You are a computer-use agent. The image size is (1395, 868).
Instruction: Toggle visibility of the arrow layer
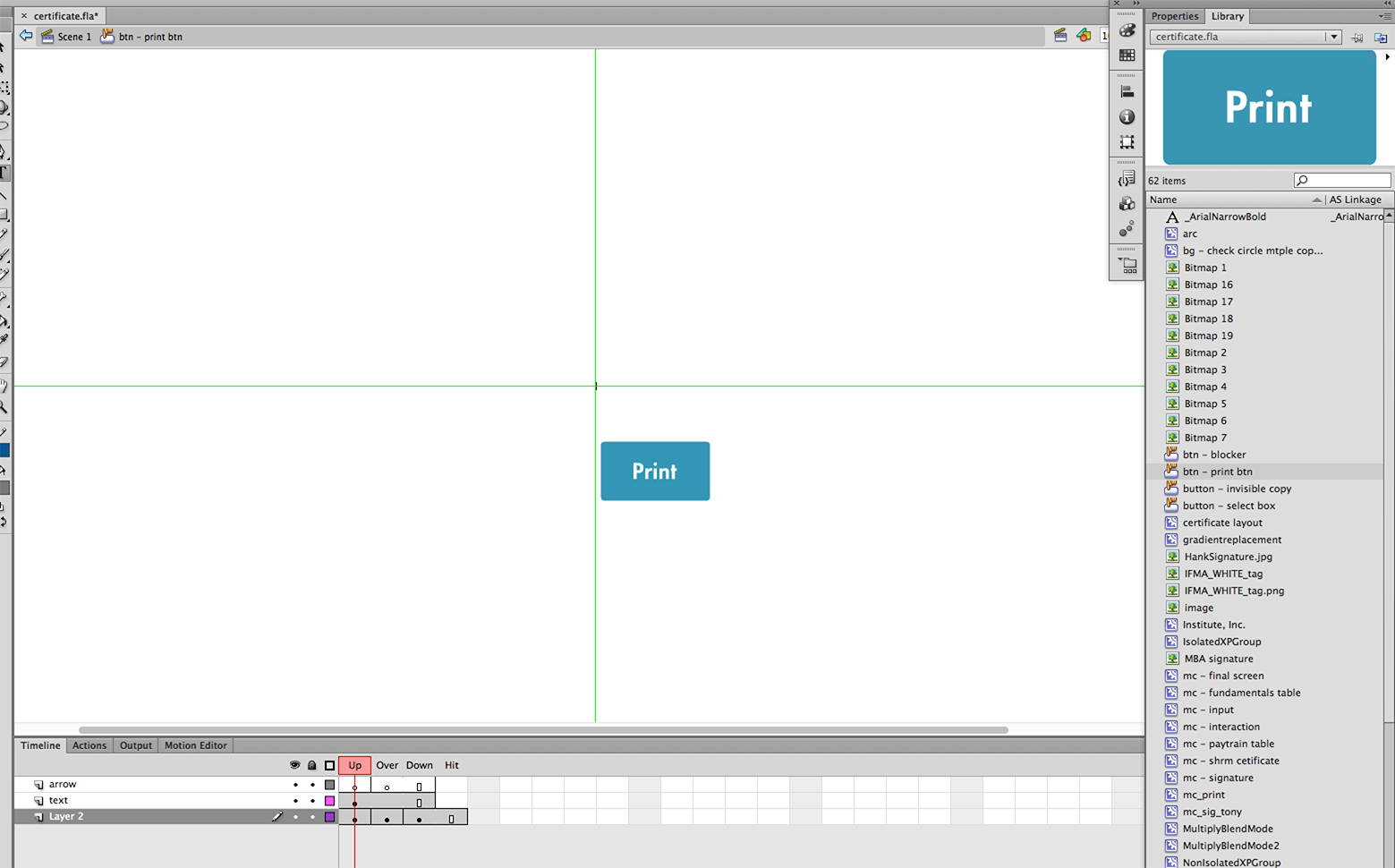pyautogui.click(x=295, y=785)
